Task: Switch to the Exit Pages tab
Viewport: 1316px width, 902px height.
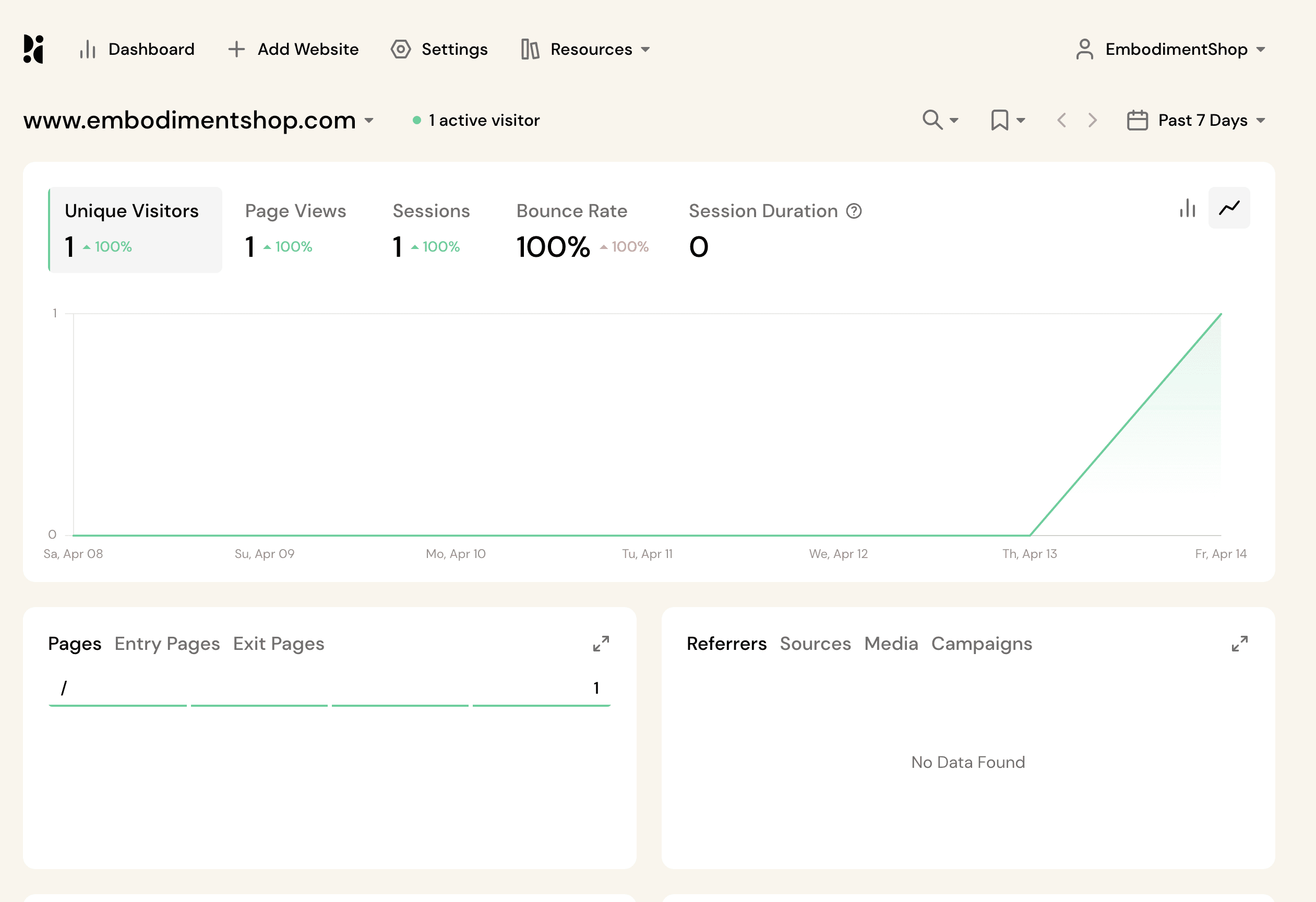Action: pos(279,644)
